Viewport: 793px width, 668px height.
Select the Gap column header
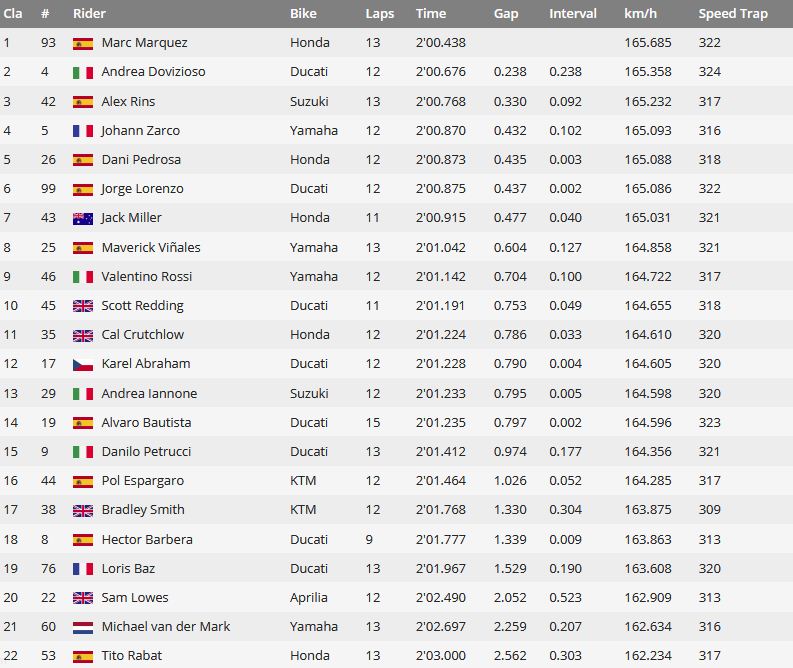click(x=506, y=14)
